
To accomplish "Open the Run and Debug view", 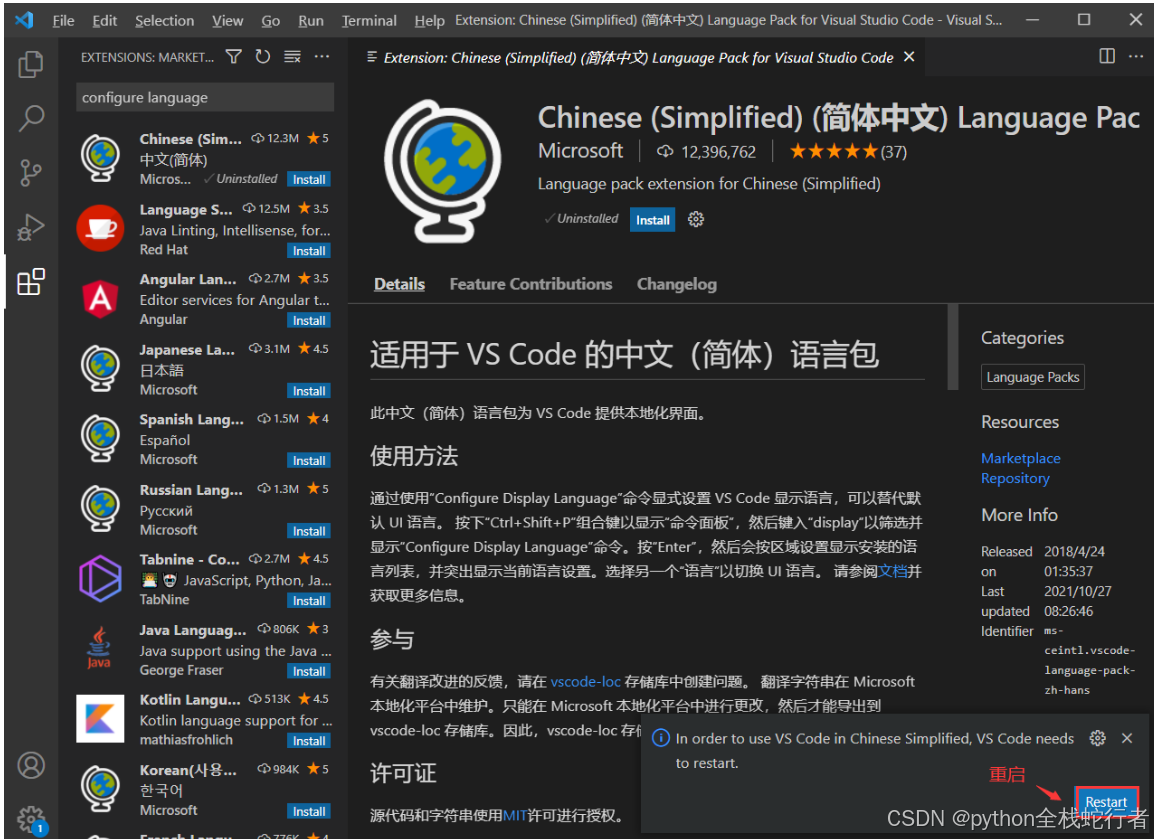I will pos(30,227).
